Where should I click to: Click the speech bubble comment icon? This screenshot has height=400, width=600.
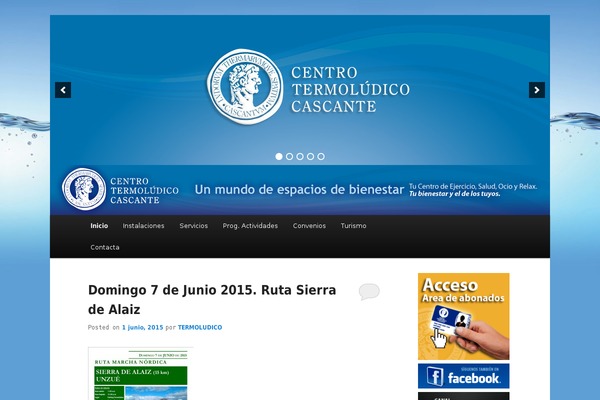click(x=369, y=292)
